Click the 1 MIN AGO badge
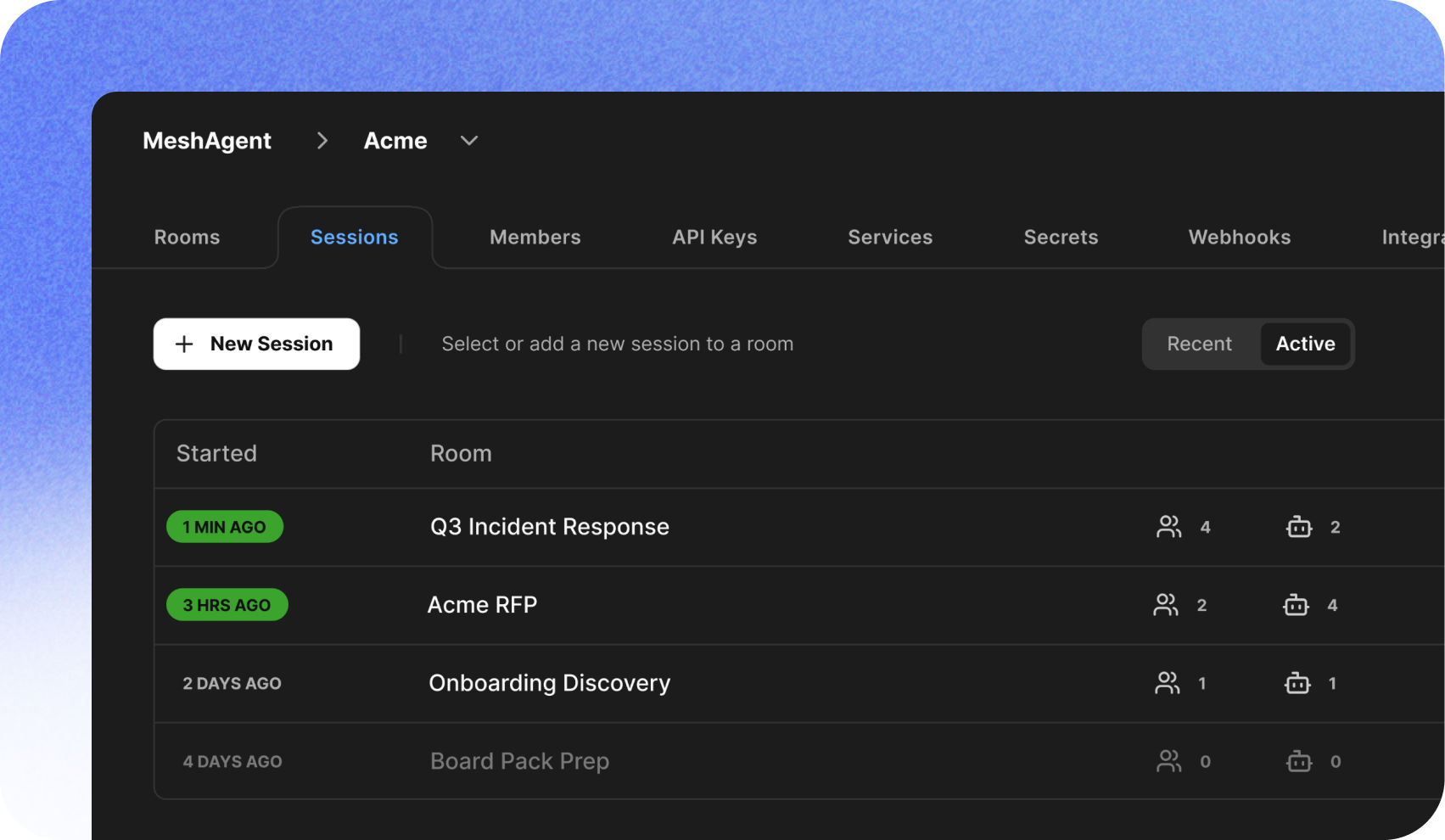This screenshot has height=840, width=1445. click(225, 527)
